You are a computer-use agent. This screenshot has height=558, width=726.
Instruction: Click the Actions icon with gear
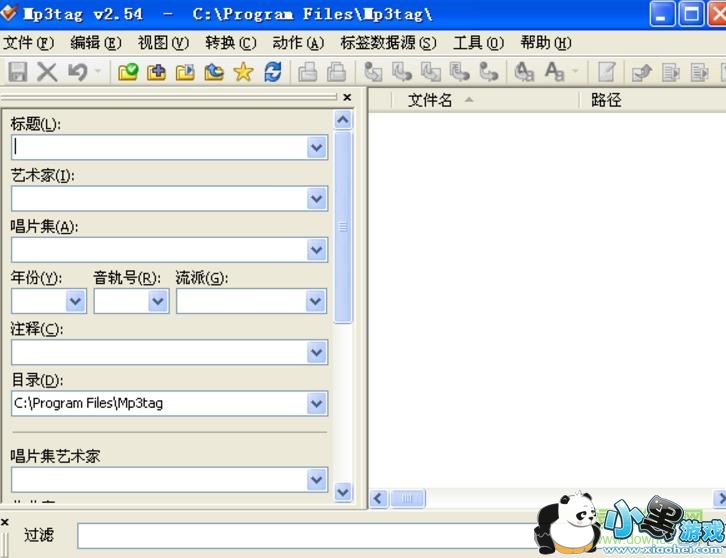[524, 72]
